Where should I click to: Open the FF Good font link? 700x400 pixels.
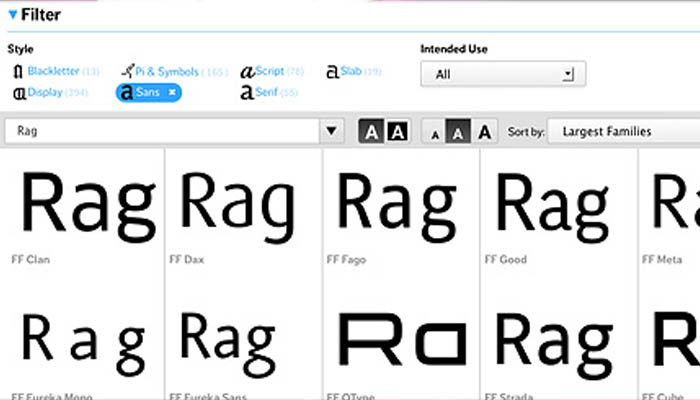tap(505, 260)
